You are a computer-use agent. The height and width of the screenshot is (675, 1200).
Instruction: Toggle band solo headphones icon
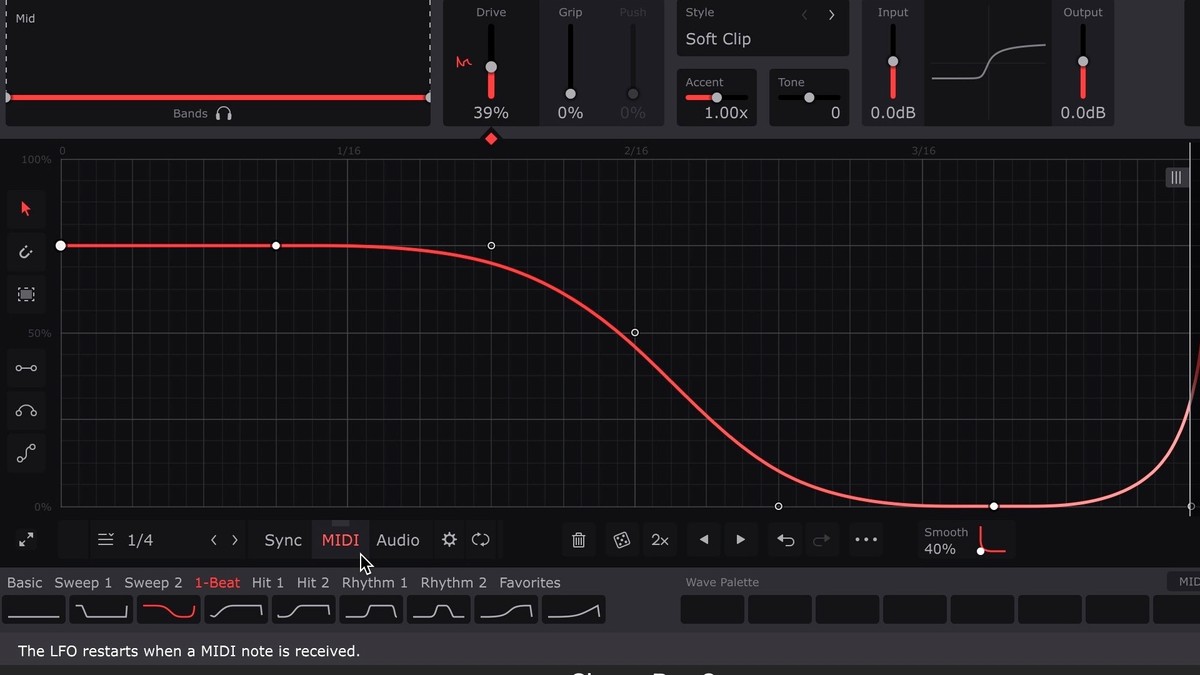(x=223, y=114)
